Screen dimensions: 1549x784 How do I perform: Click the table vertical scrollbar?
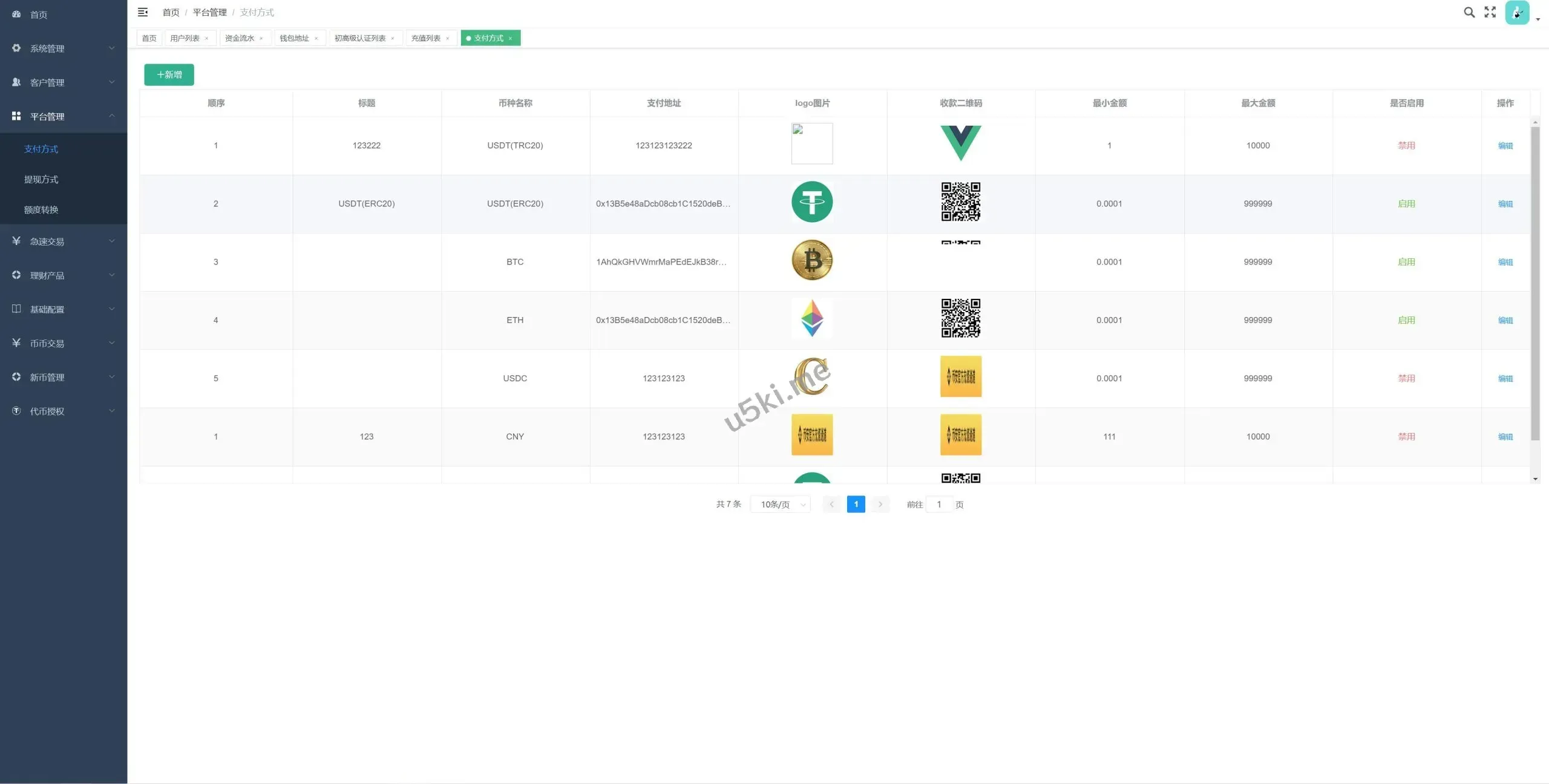pyautogui.click(x=1535, y=284)
